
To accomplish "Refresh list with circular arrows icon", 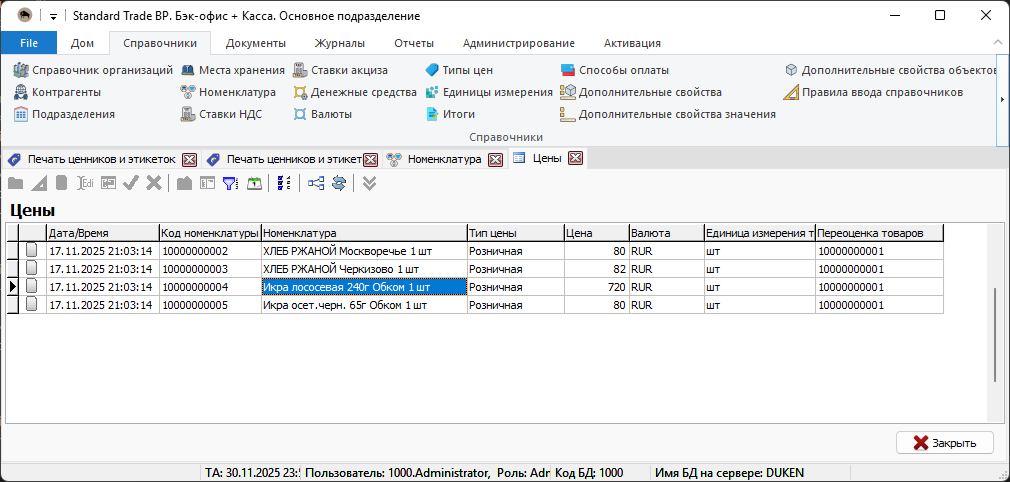I will [339, 184].
